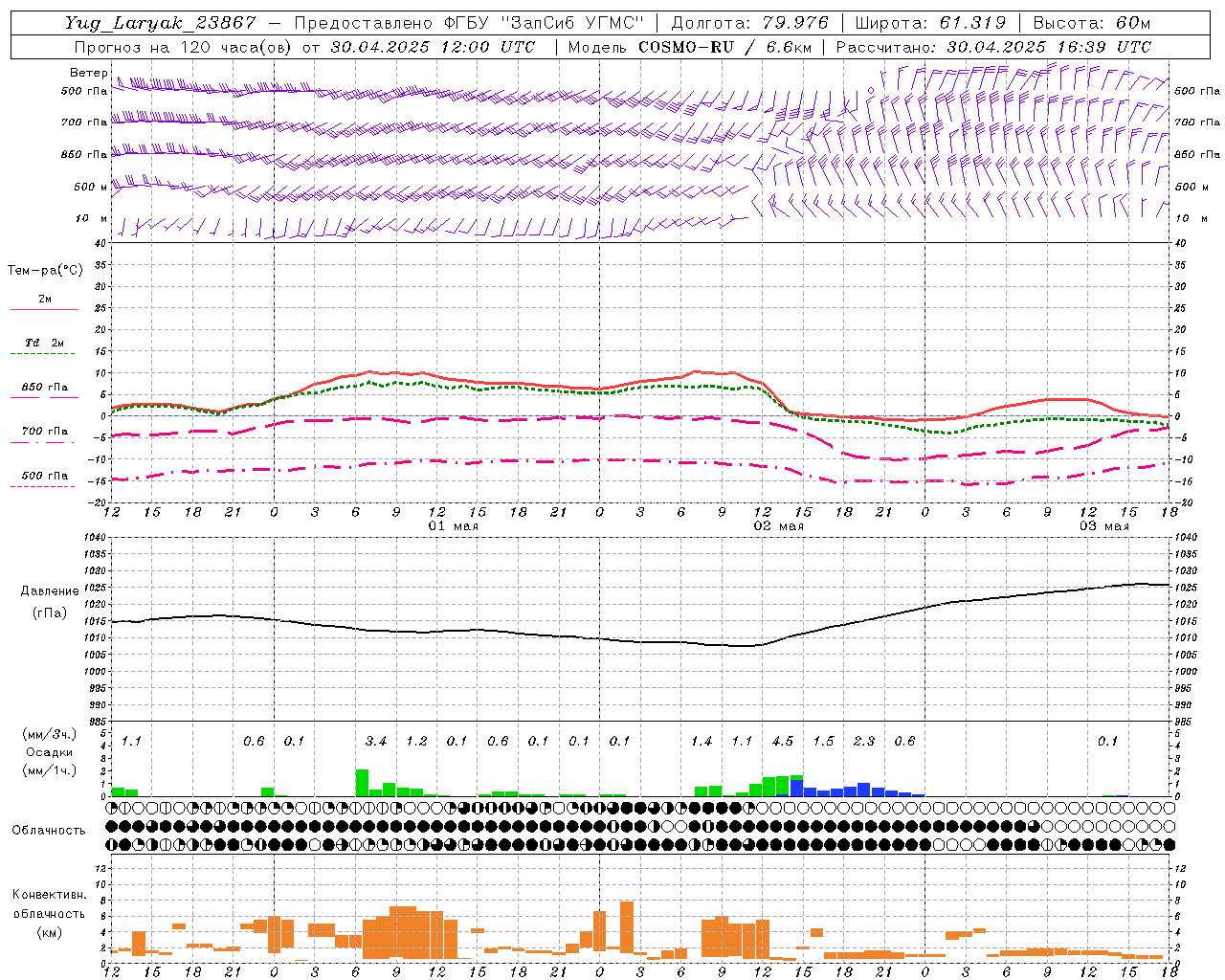The image size is (1225, 980).
Task: Click the (км) unit under convective cloud label
Action: coord(50,932)
